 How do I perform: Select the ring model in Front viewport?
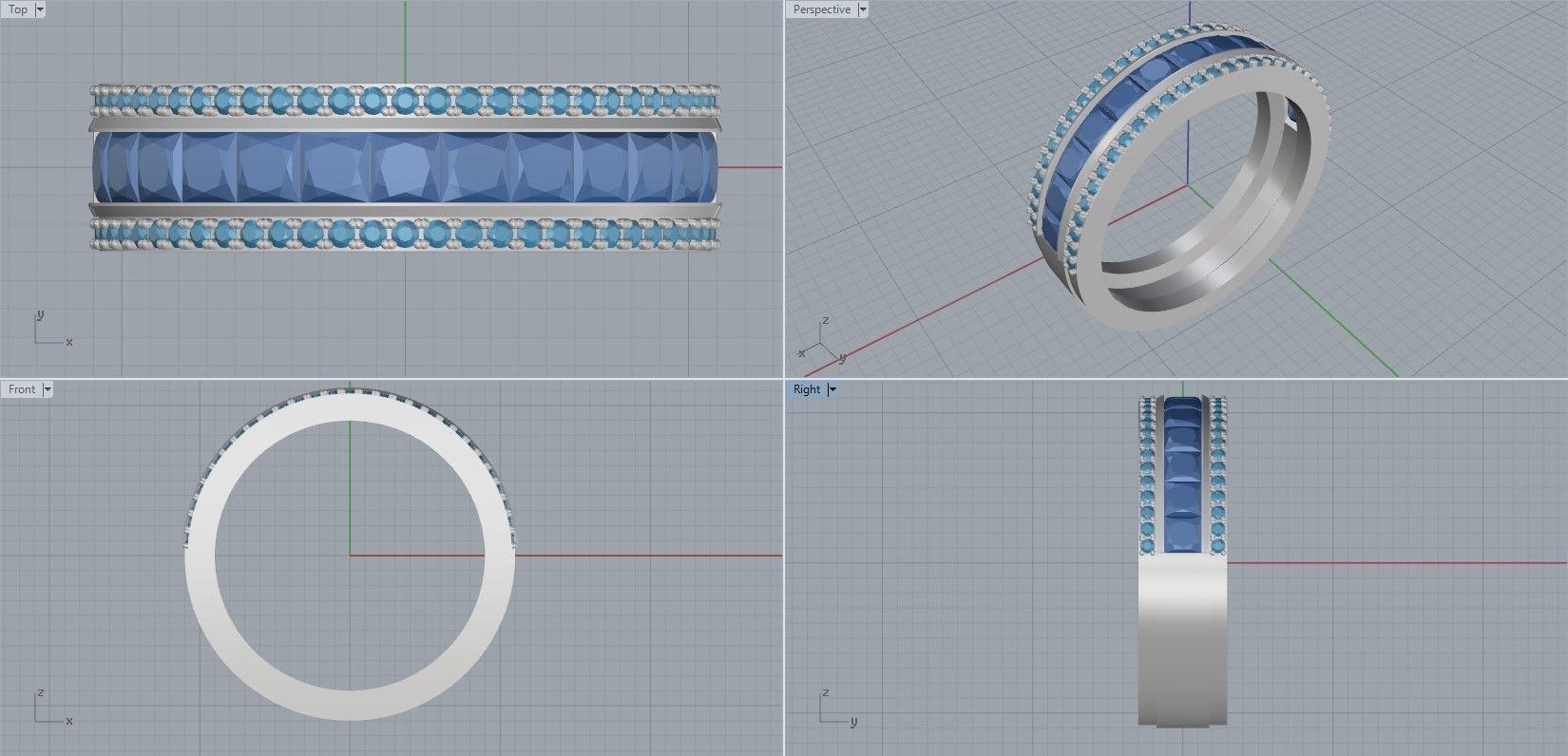pyautogui.click(x=350, y=705)
